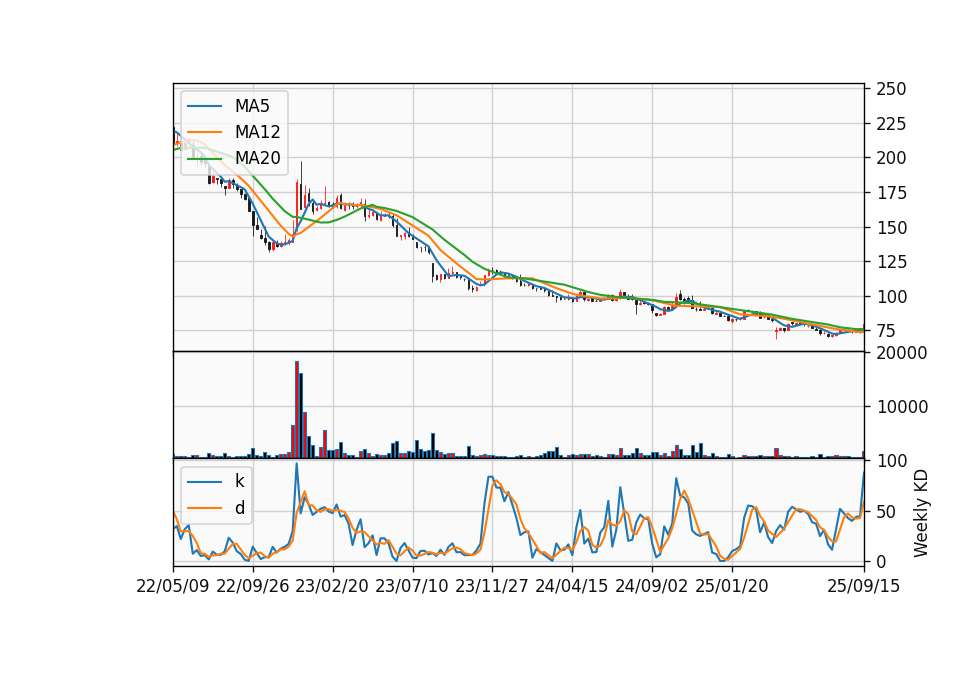Click the MA5 legend label

252,106
